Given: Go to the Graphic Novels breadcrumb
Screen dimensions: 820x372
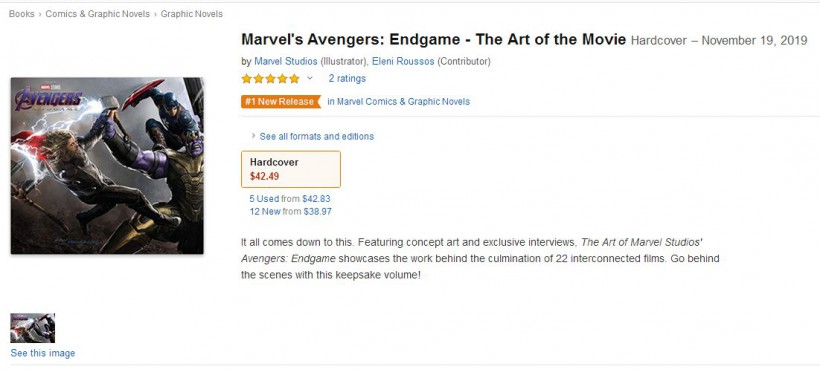Looking at the screenshot, I should coord(191,14).
